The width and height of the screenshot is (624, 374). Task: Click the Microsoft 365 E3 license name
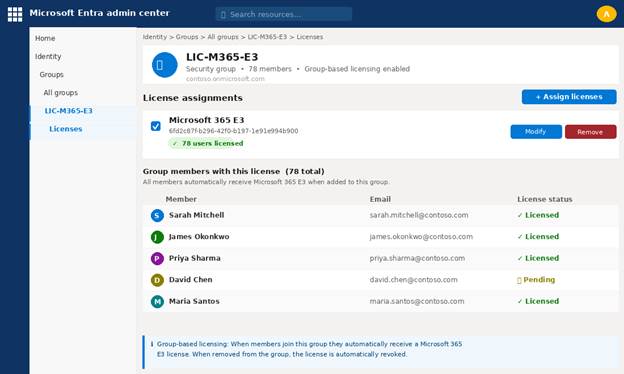click(x=206, y=120)
